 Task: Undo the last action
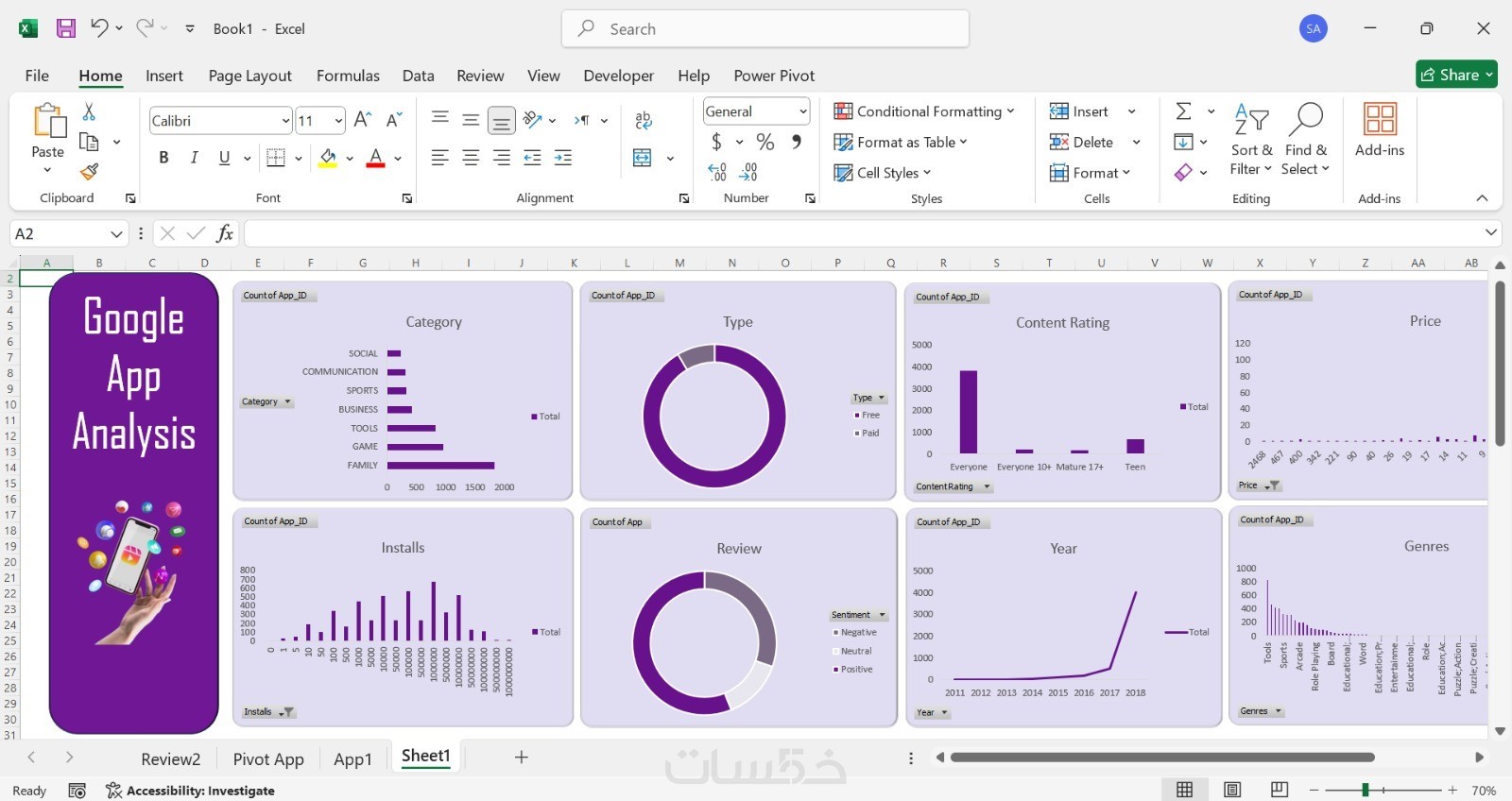pos(99,28)
